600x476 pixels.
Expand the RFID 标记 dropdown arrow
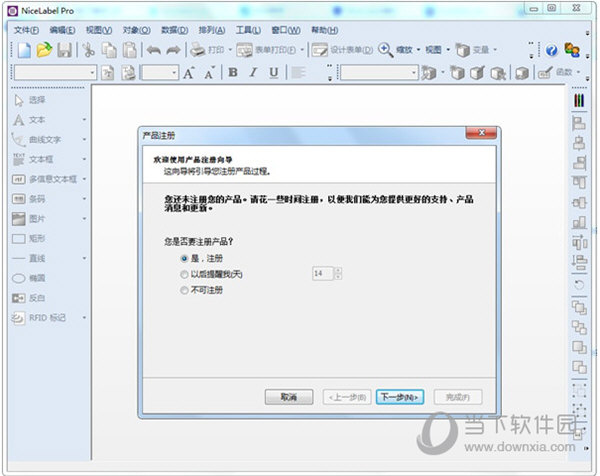tap(84, 318)
